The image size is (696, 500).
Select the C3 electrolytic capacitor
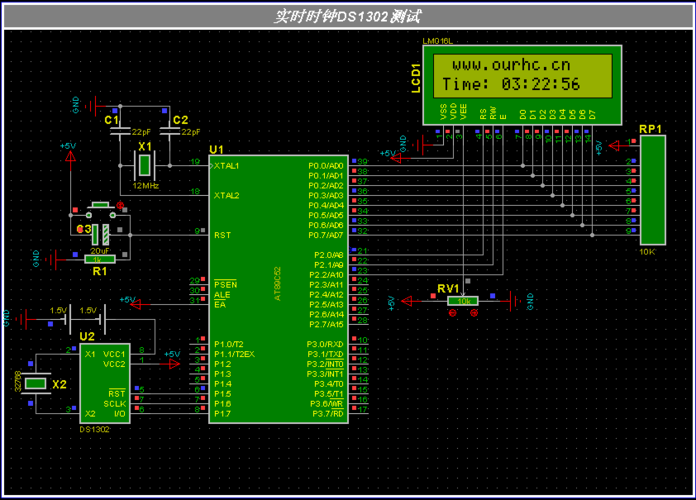tap(100, 234)
